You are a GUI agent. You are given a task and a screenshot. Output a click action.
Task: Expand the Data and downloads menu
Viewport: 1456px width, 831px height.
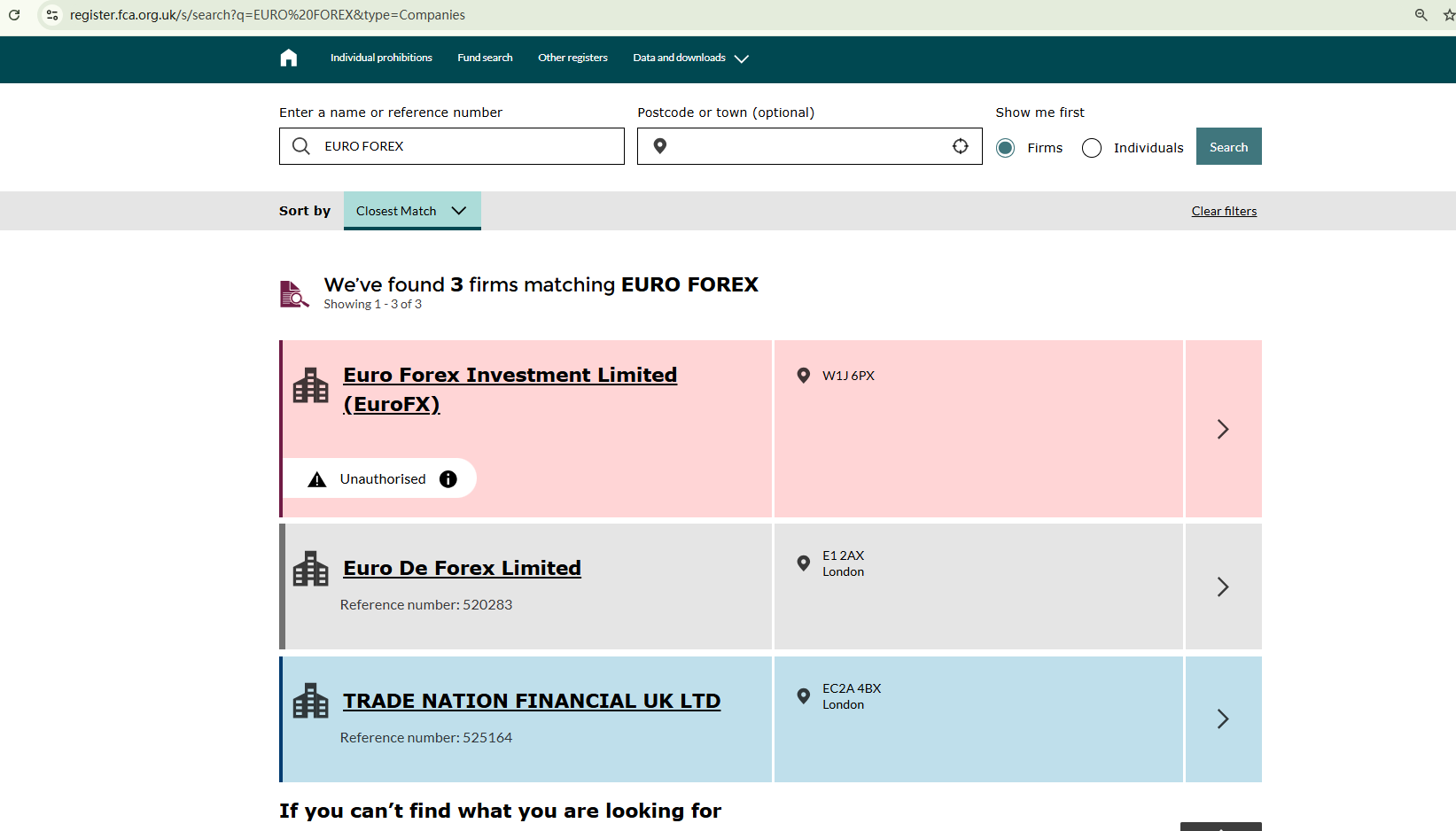coord(690,58)
